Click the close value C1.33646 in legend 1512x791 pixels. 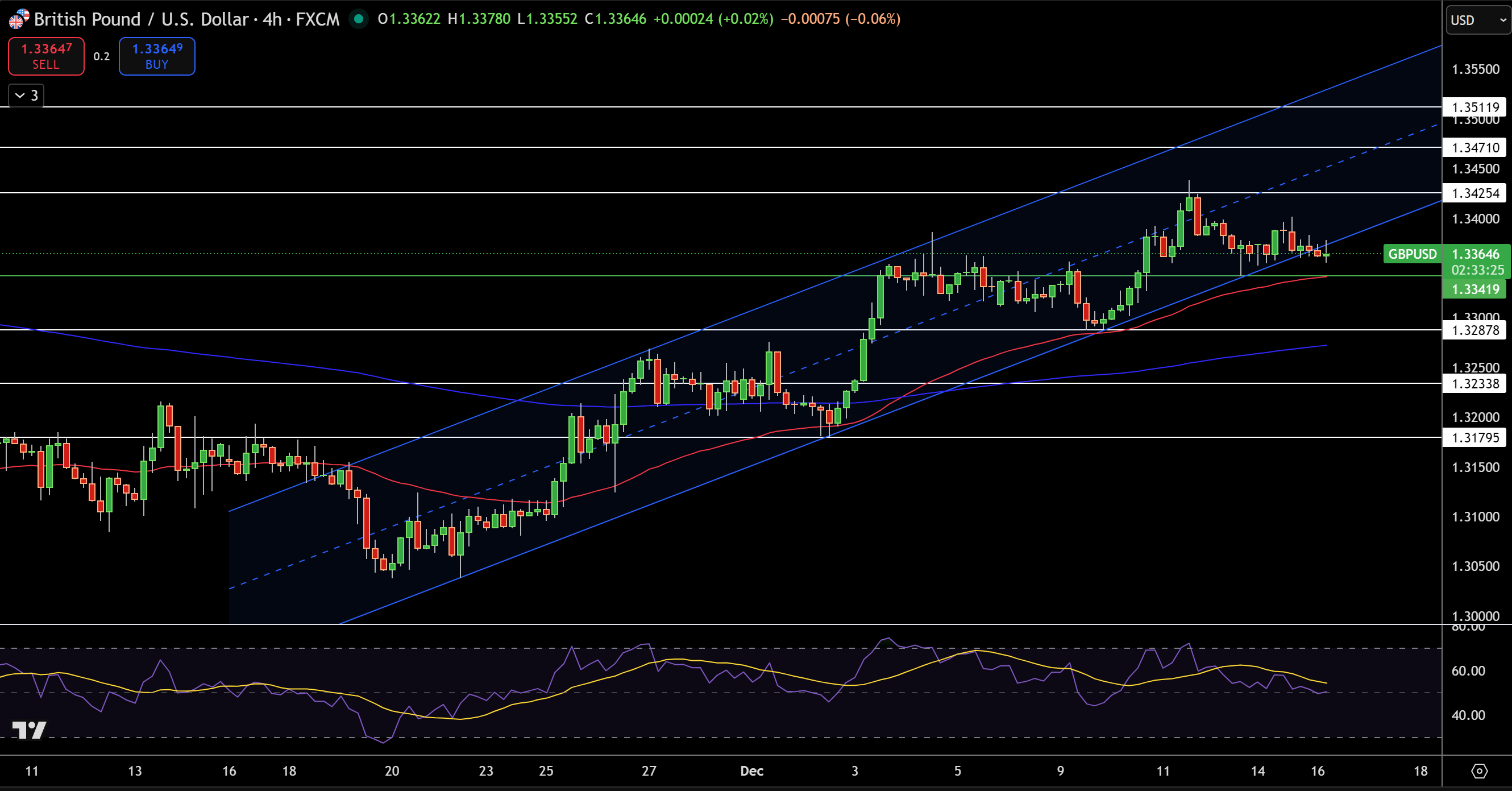coord(616,19)
